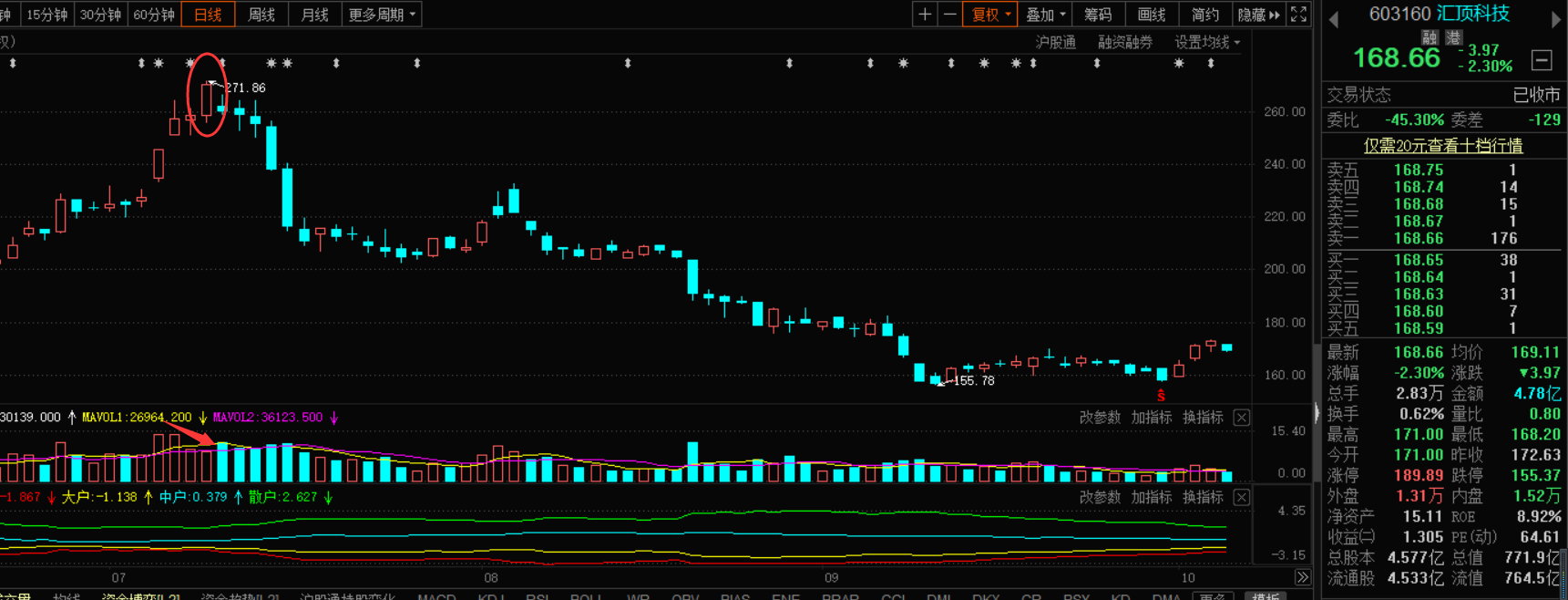
Task: Switch to the 周线 weekly tab
Action: point(261,15)
